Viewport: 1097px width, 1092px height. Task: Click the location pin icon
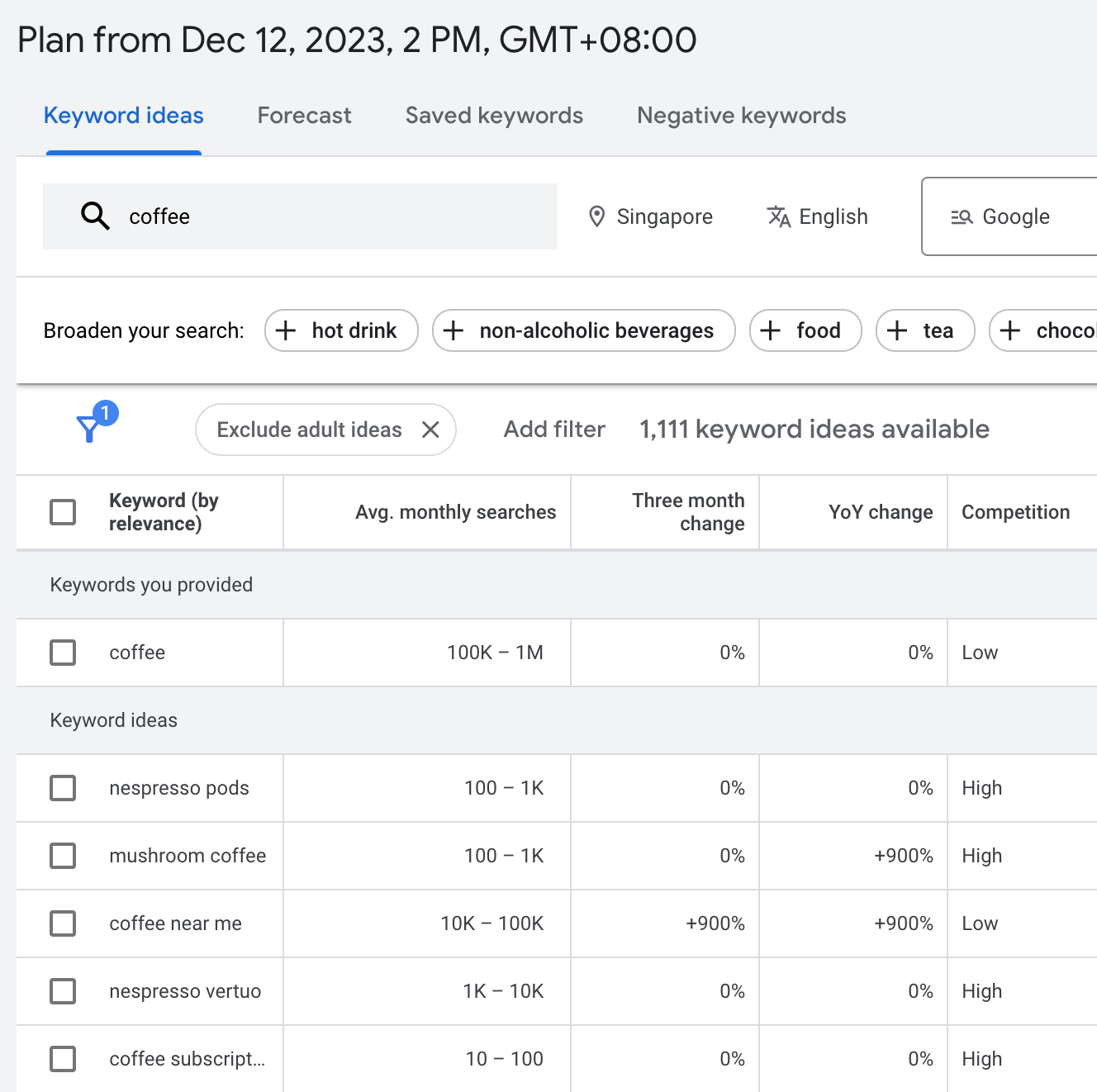(x=597, y=216)
